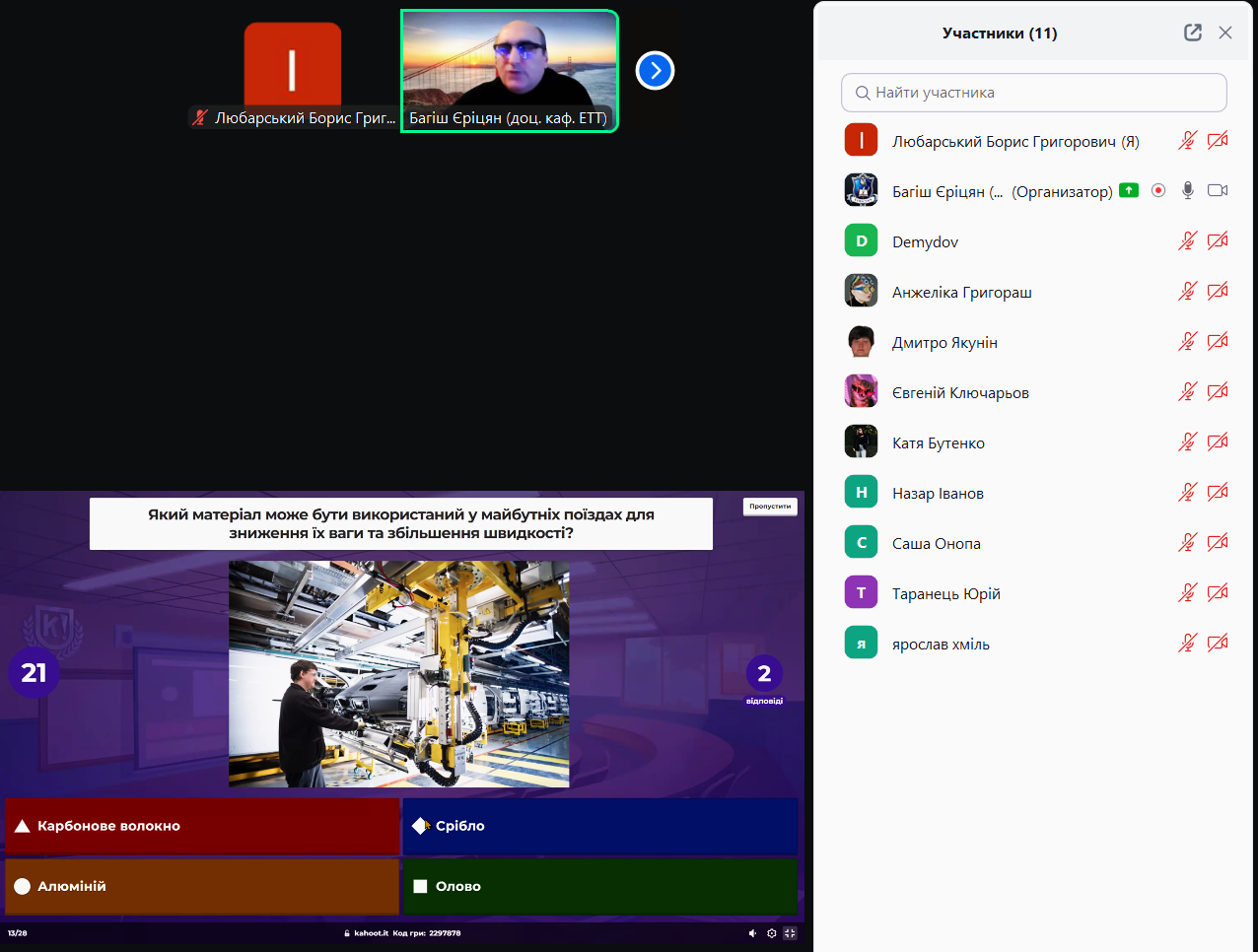The image size is (1258, 952).
Task: Select Анжеліка Григораш in participant list
Action: (1034, 292)
